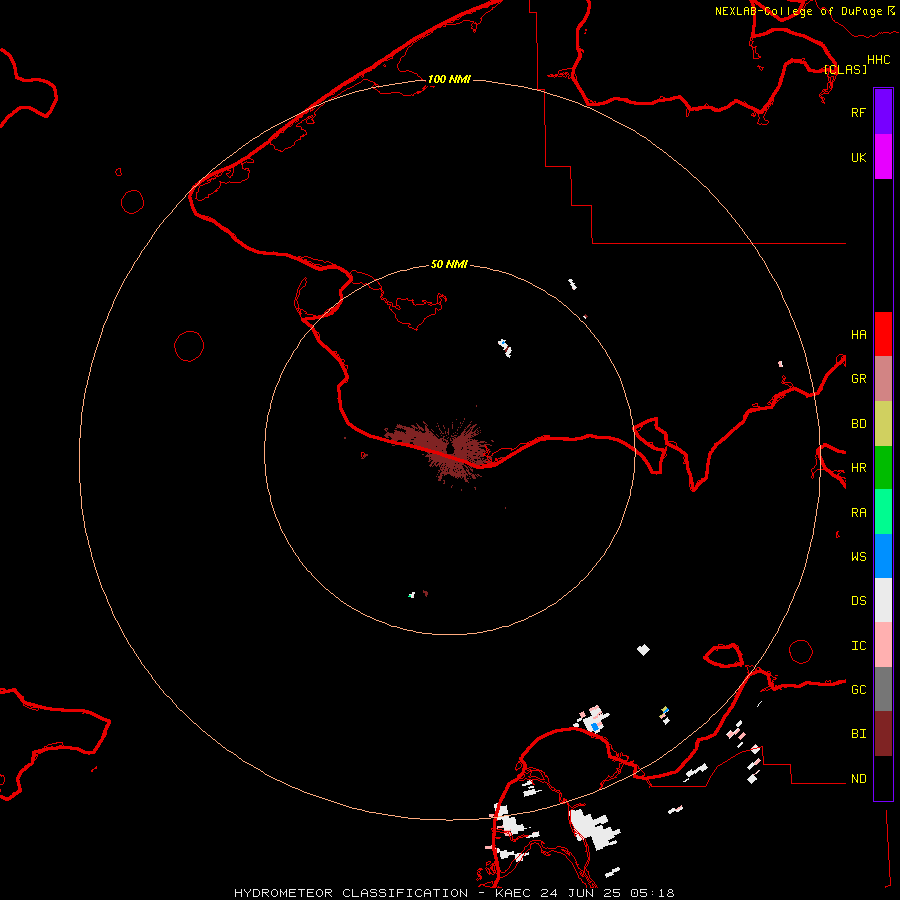The image size is (900, 900).
Task: Select the GC gray legend swatch
Action: [883, 689]
